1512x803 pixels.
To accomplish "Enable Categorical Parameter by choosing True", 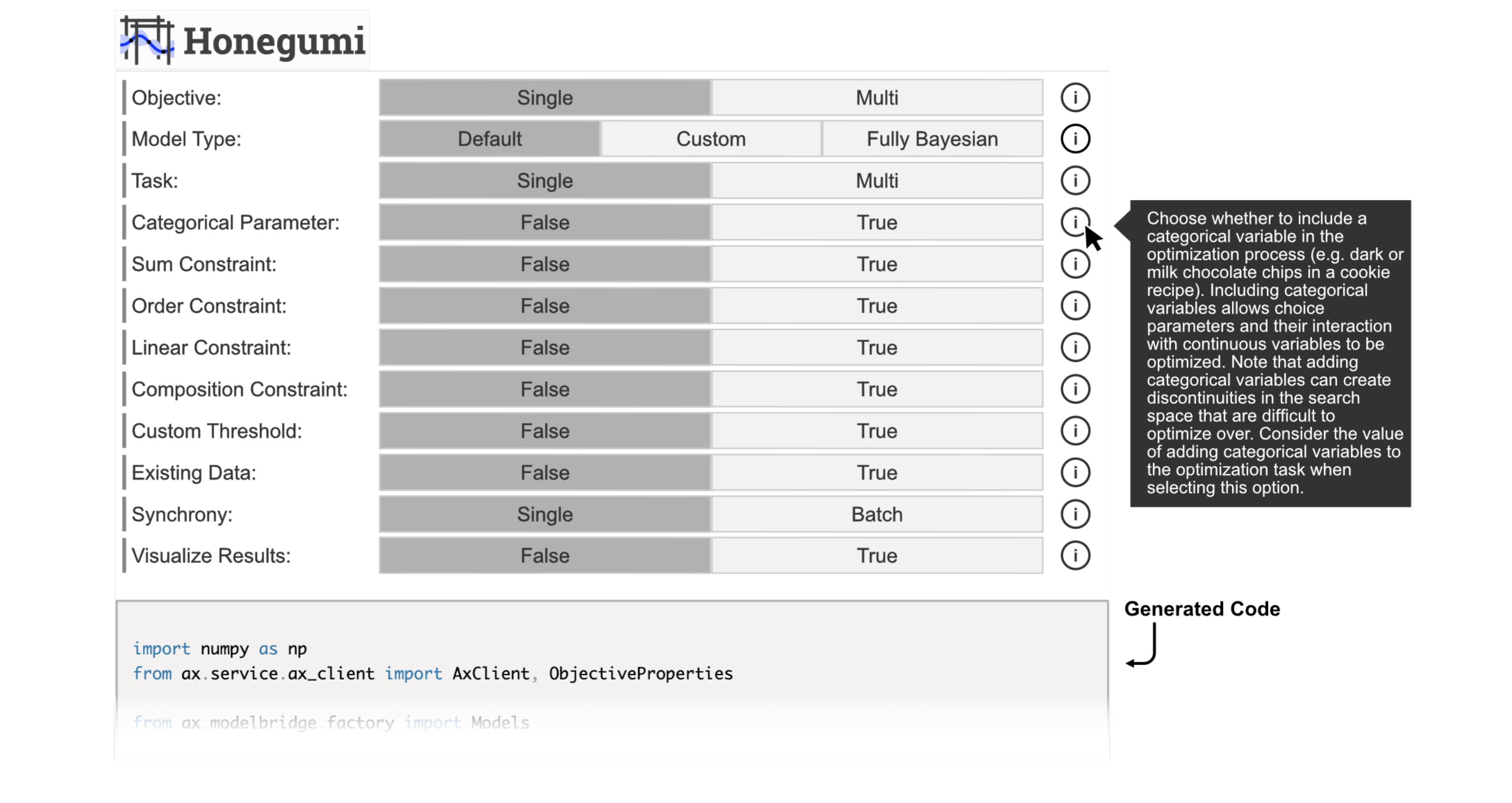I will click(877, 222).
